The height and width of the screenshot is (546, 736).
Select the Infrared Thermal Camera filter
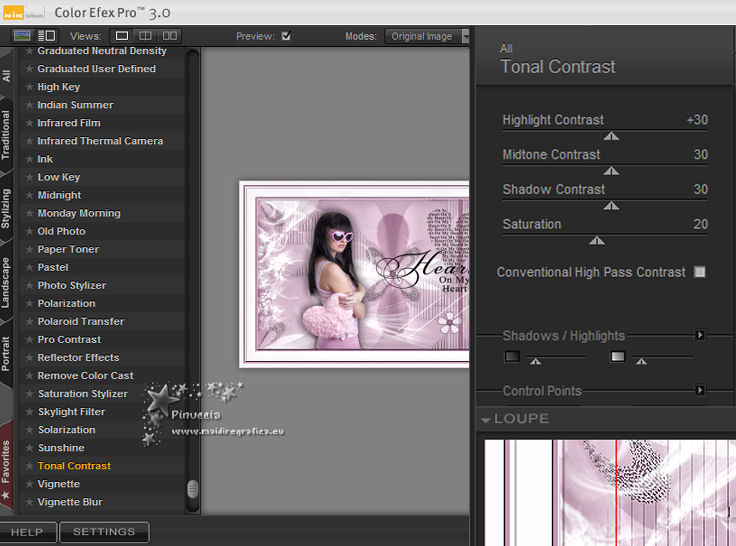(x=102, y=141)
